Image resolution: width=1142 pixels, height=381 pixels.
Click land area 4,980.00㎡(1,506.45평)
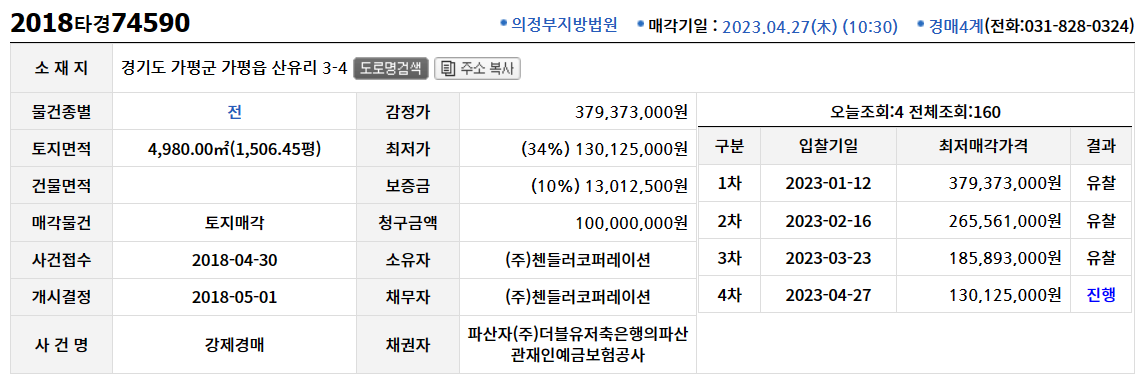(x=235, y=149)
